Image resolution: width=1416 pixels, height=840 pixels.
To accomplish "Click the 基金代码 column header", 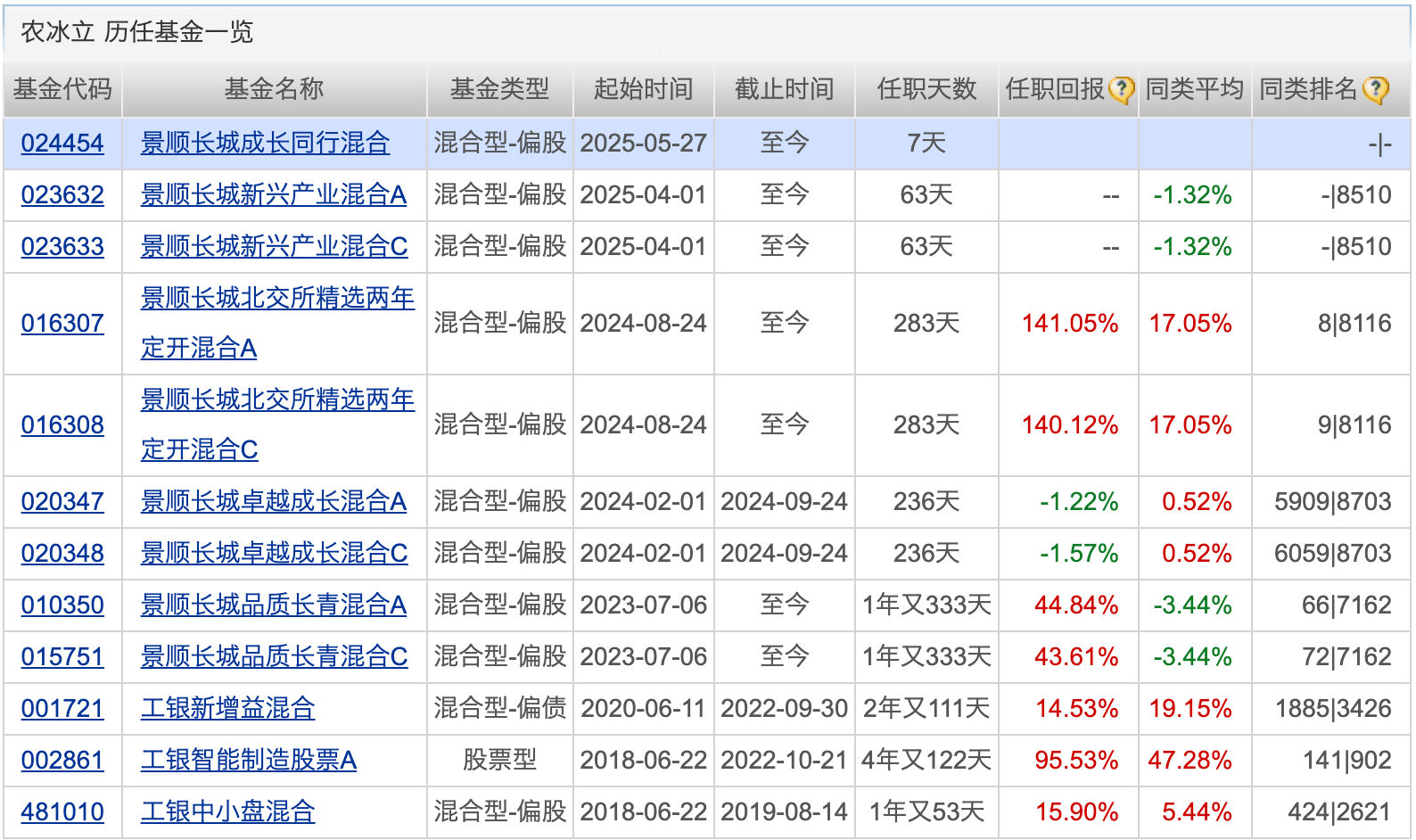I will [x=62, y=89].
